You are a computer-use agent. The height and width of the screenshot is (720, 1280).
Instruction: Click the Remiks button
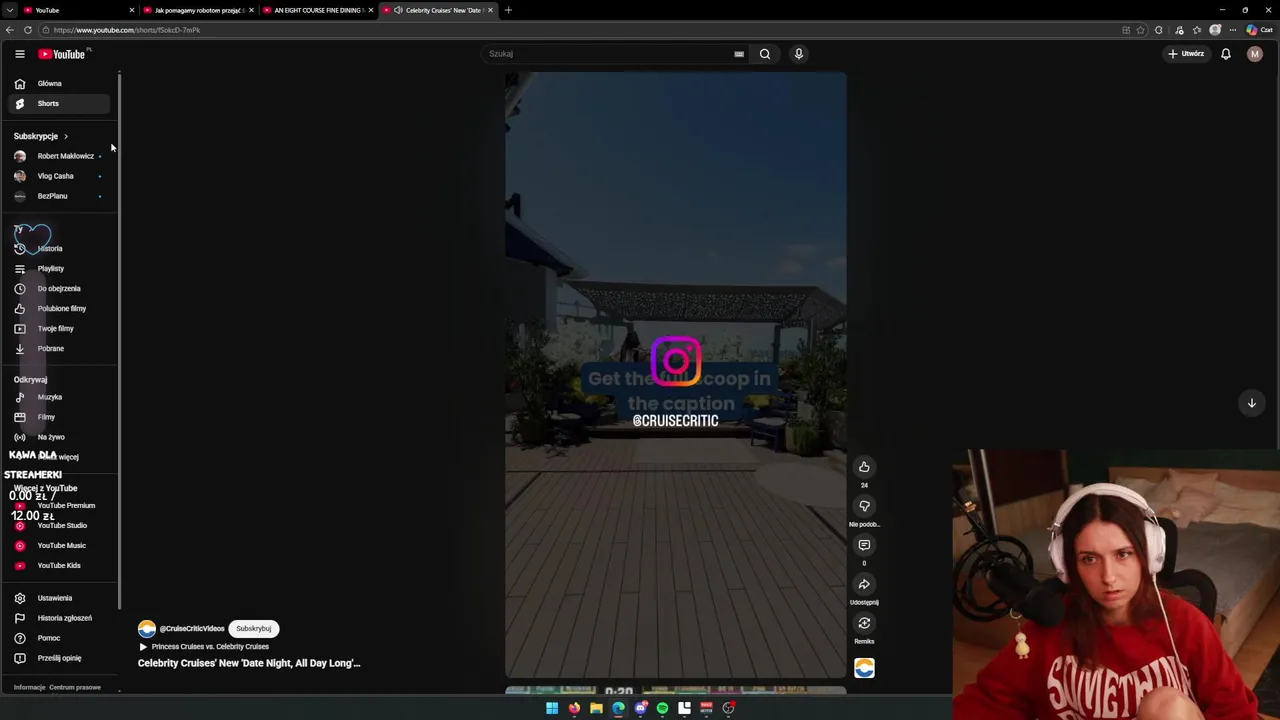click(x=864, y=623)
